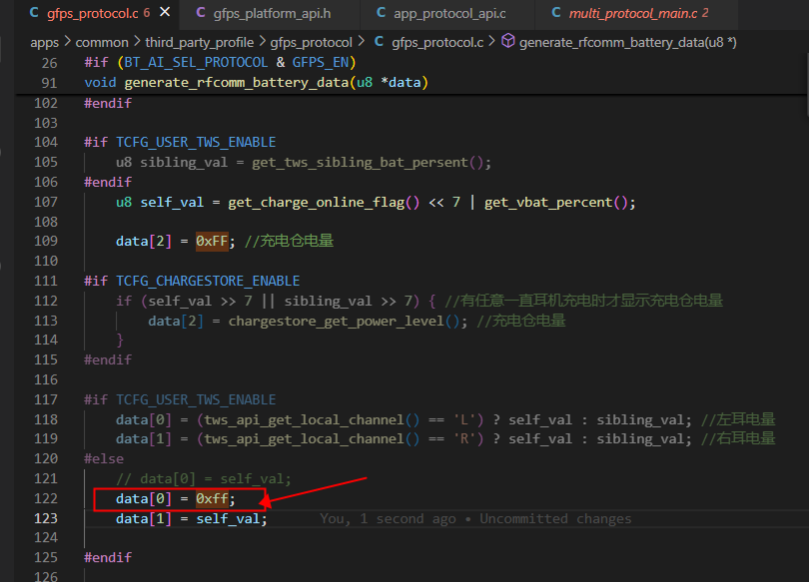809x582 pixels.
Task: Click line number 107 in the gutter
Action: [x=46, y=202]
